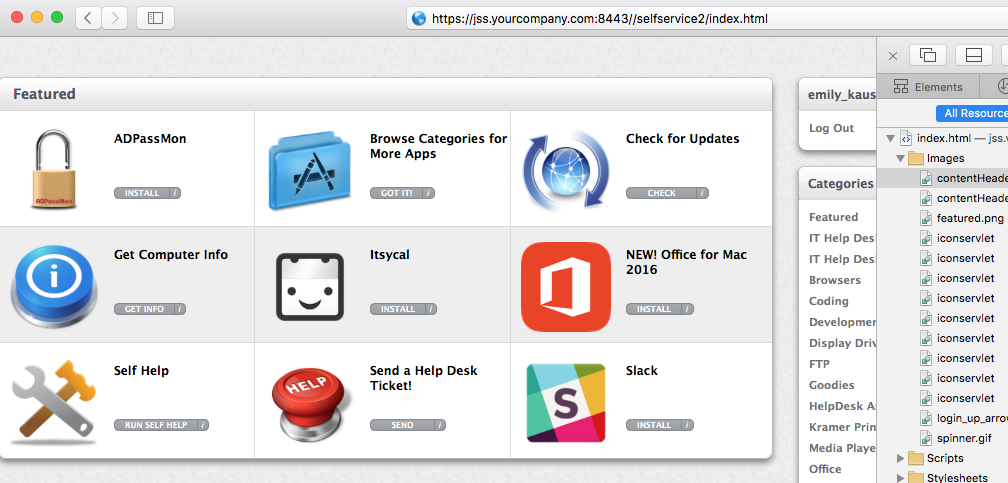1008x483 pixels.
Task: Expand the Stylesheets folder
Action: (901, 478)
